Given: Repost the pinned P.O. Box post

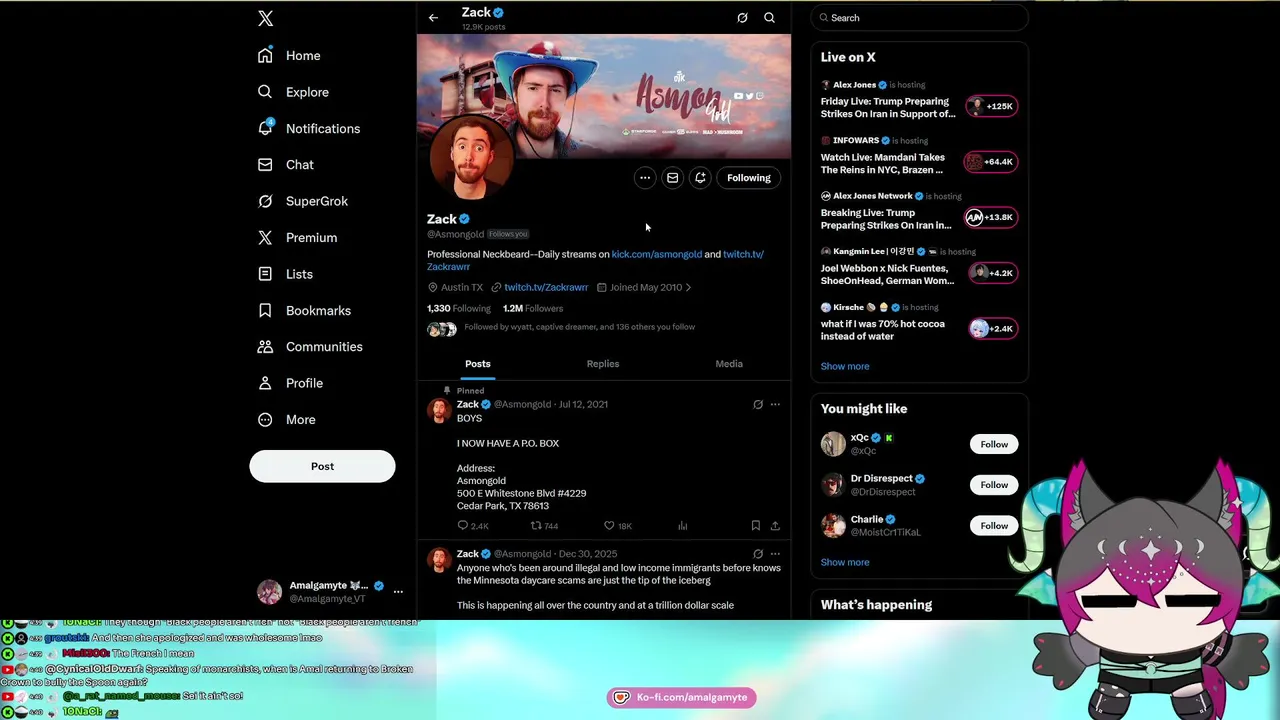Looking at the screenshot, I should coord(544,526).
